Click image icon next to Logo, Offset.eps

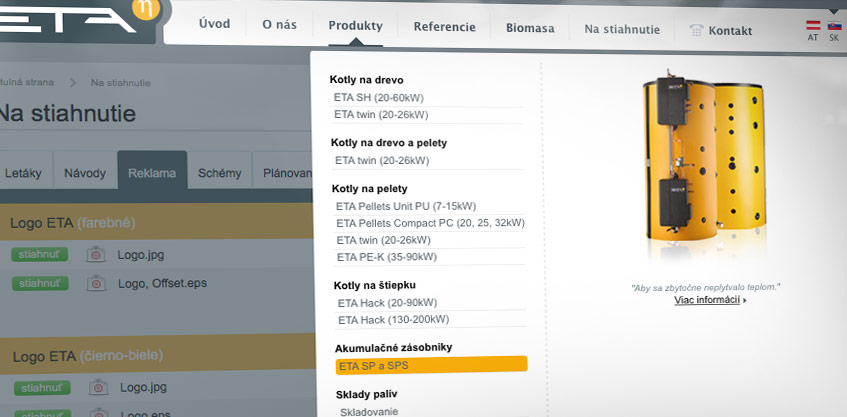point(96,283)
